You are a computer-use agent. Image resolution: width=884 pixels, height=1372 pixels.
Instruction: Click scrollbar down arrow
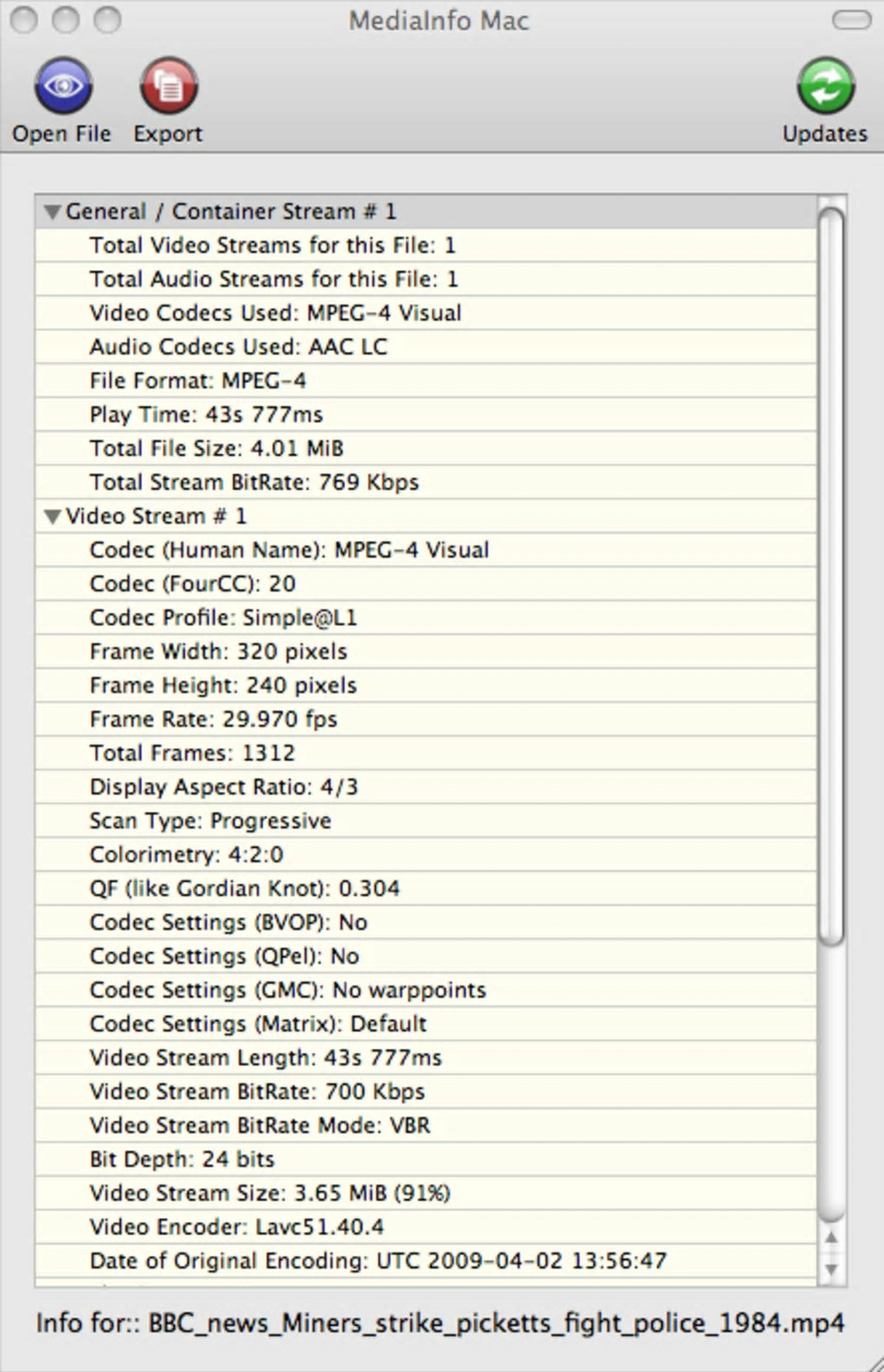click(831, 1269)
